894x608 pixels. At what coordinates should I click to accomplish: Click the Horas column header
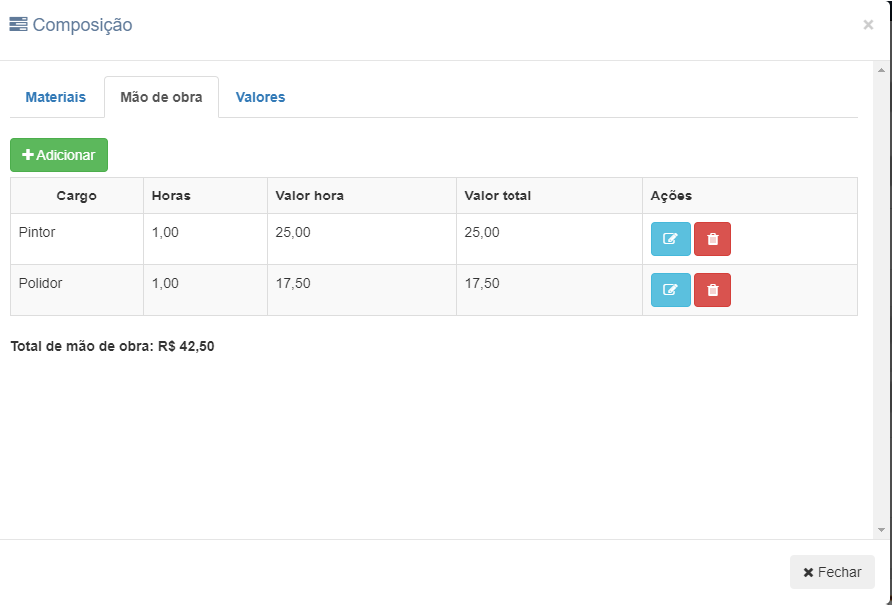[171, 196]
